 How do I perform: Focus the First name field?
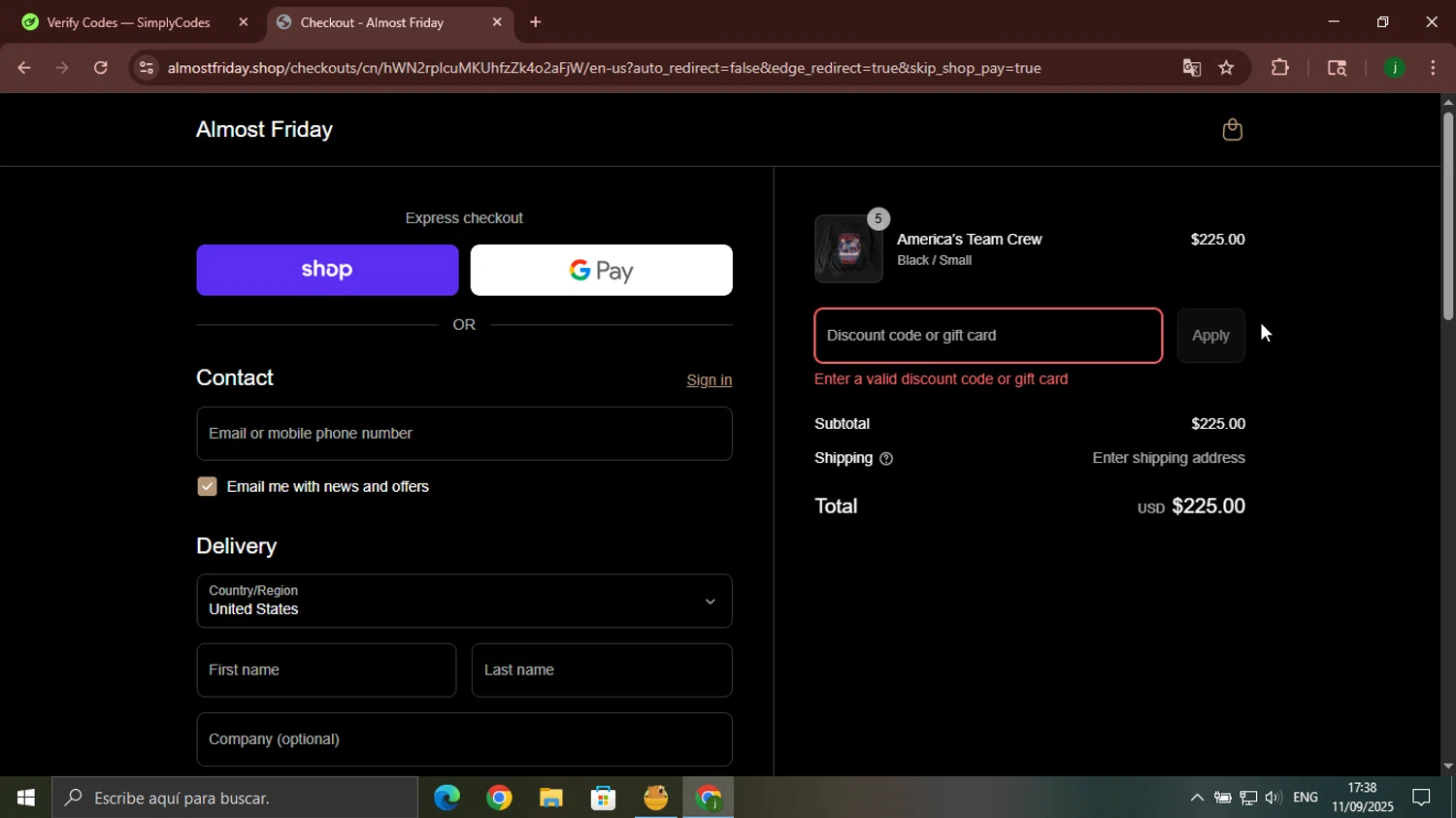(x=326, y=671)
